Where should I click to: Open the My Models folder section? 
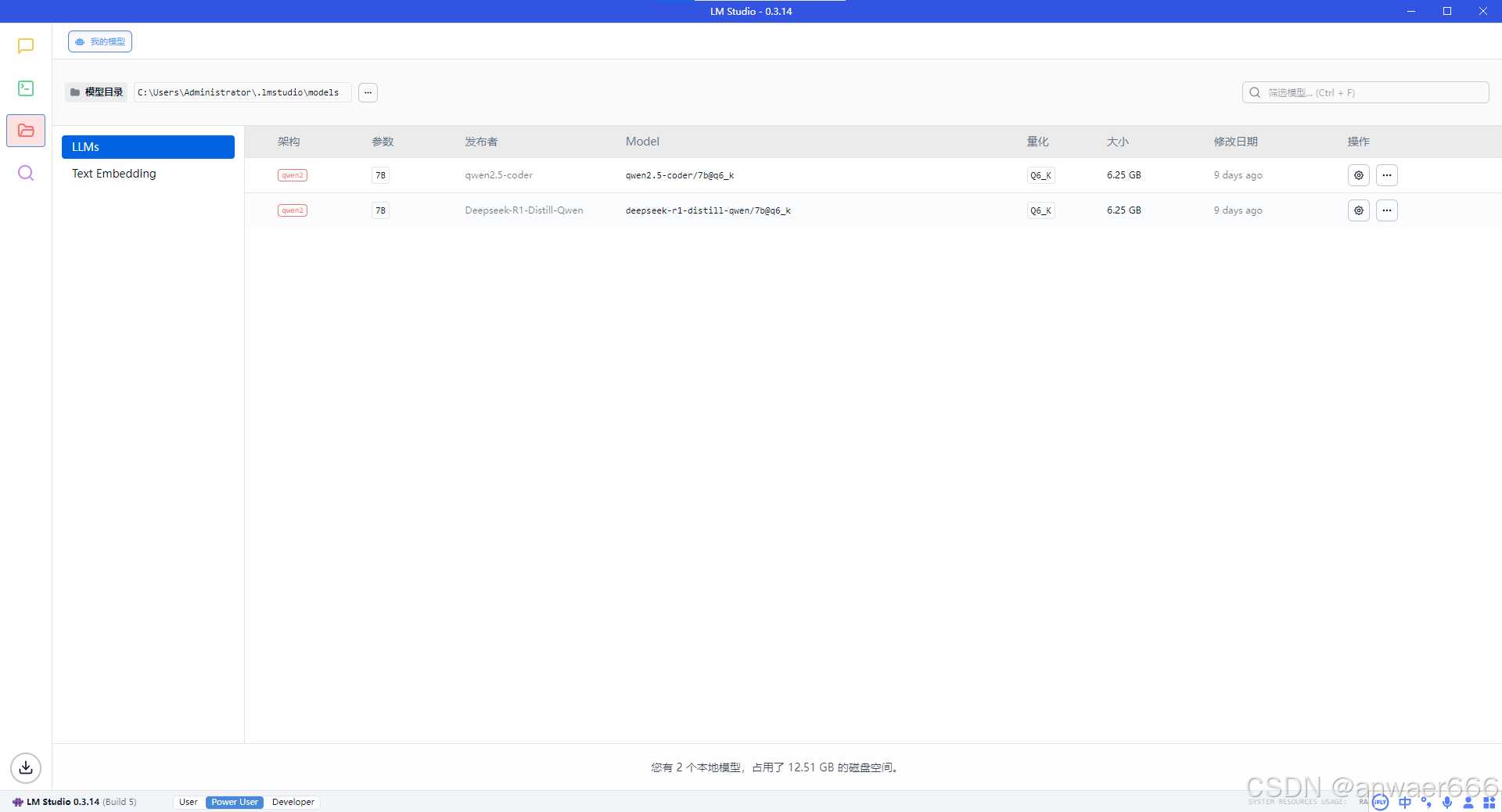pyautogui.click(x=26, y=131)
